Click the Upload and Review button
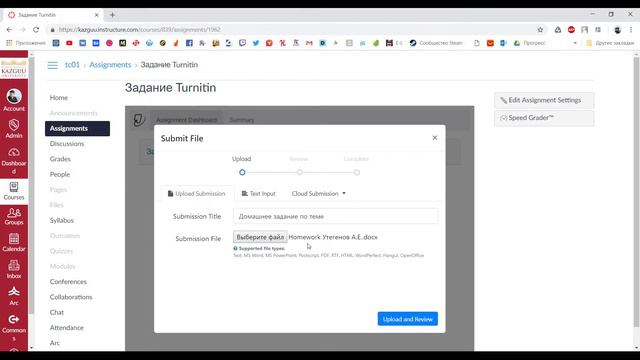 (x=407, y=319)
